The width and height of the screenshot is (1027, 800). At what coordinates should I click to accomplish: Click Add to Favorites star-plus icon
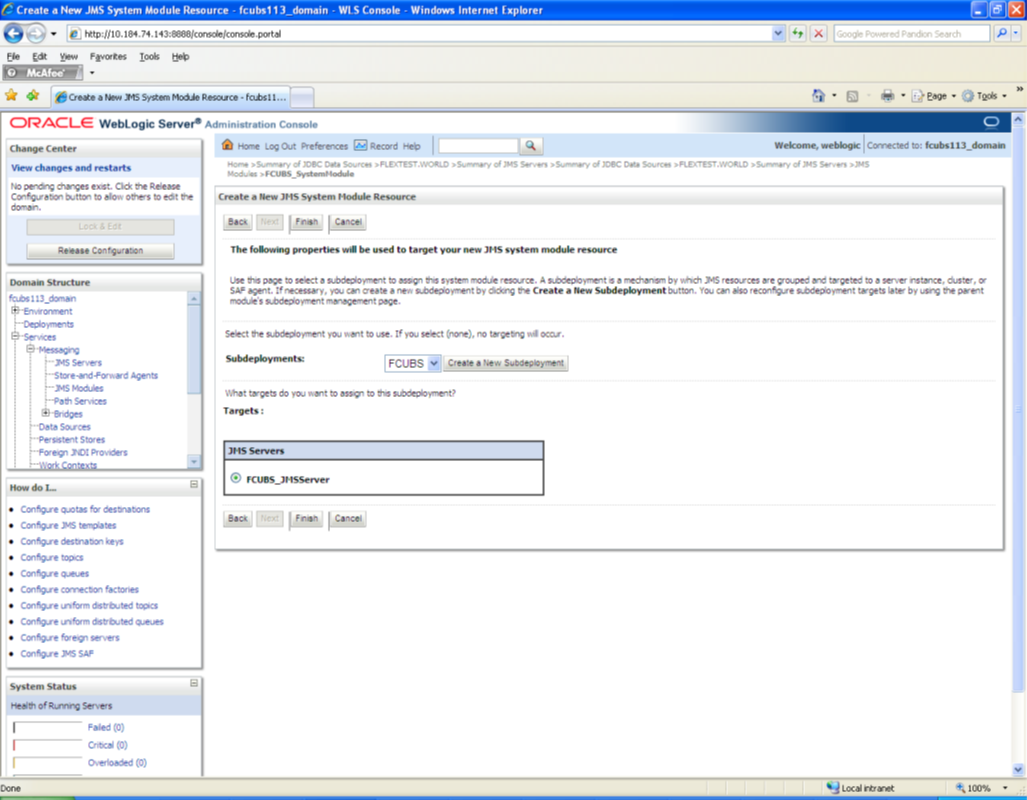pyautogui.click(x=32, y=96)
